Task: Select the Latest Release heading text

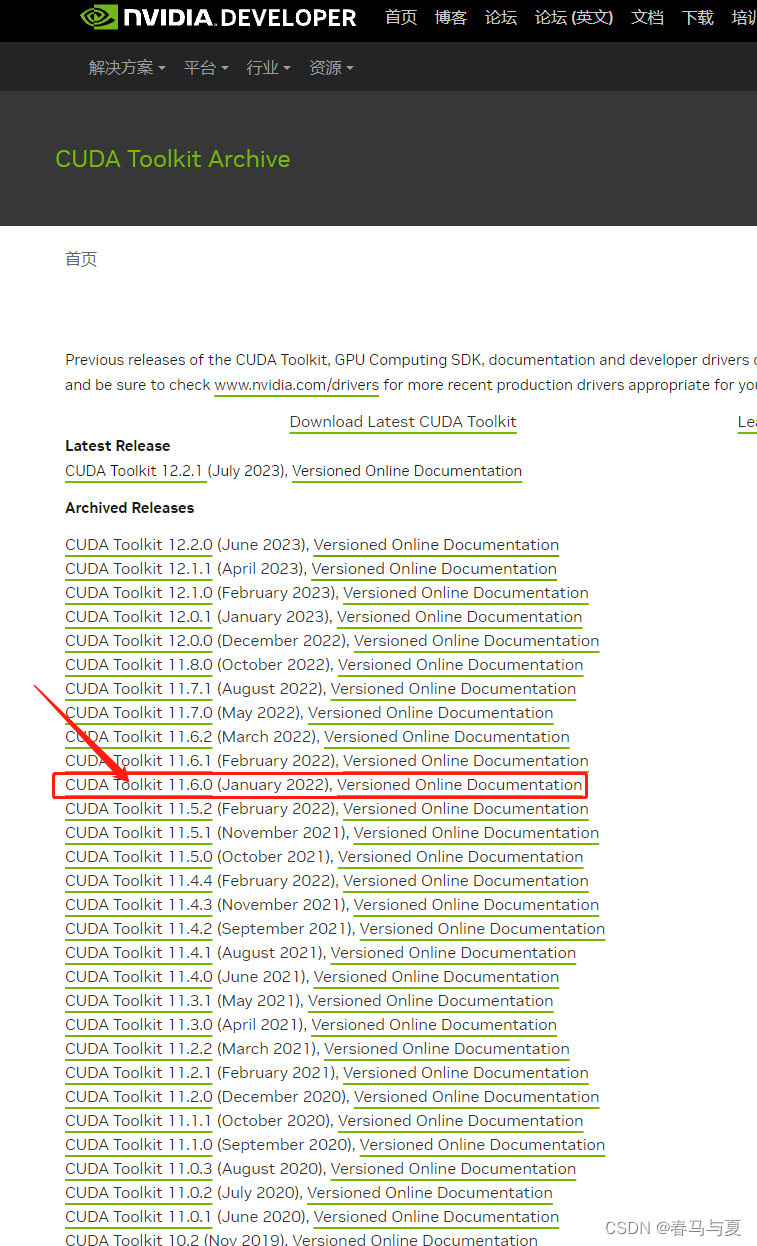Action: coord(118,446)
